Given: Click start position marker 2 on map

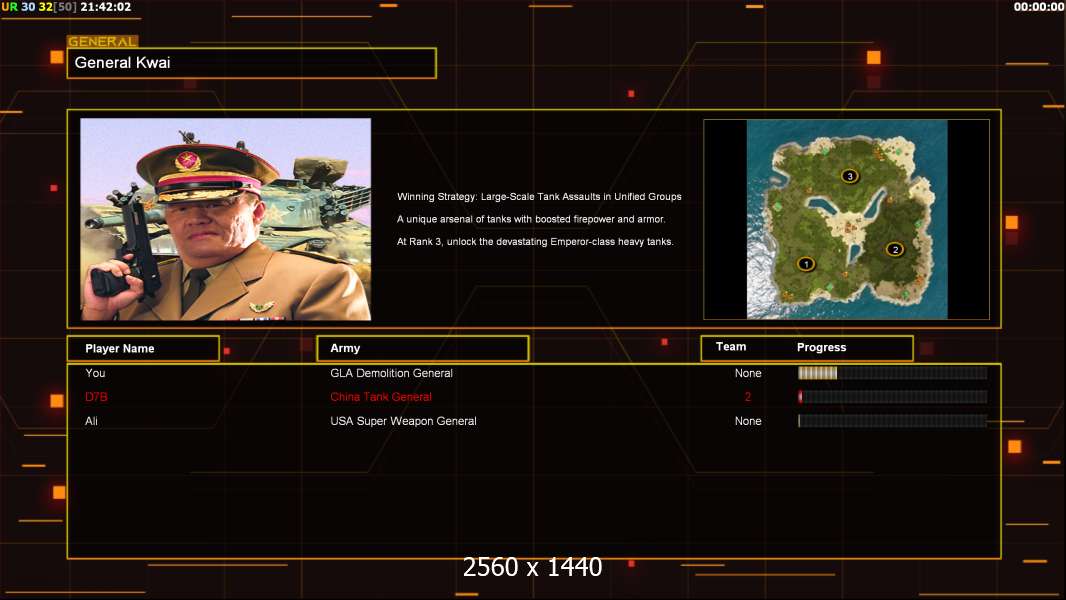Looking at the screenshot, I should [x=895, y=249].
